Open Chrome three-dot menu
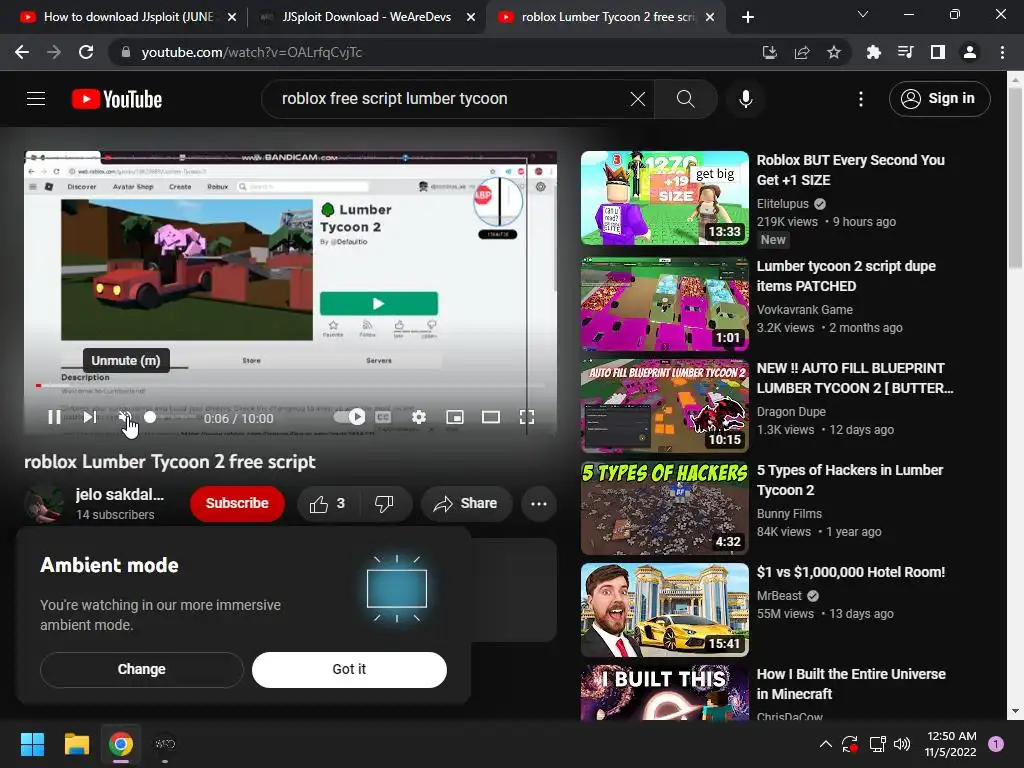Image resolution: width=1024 pixels, height=768 pixels. tap(1002, 52)
